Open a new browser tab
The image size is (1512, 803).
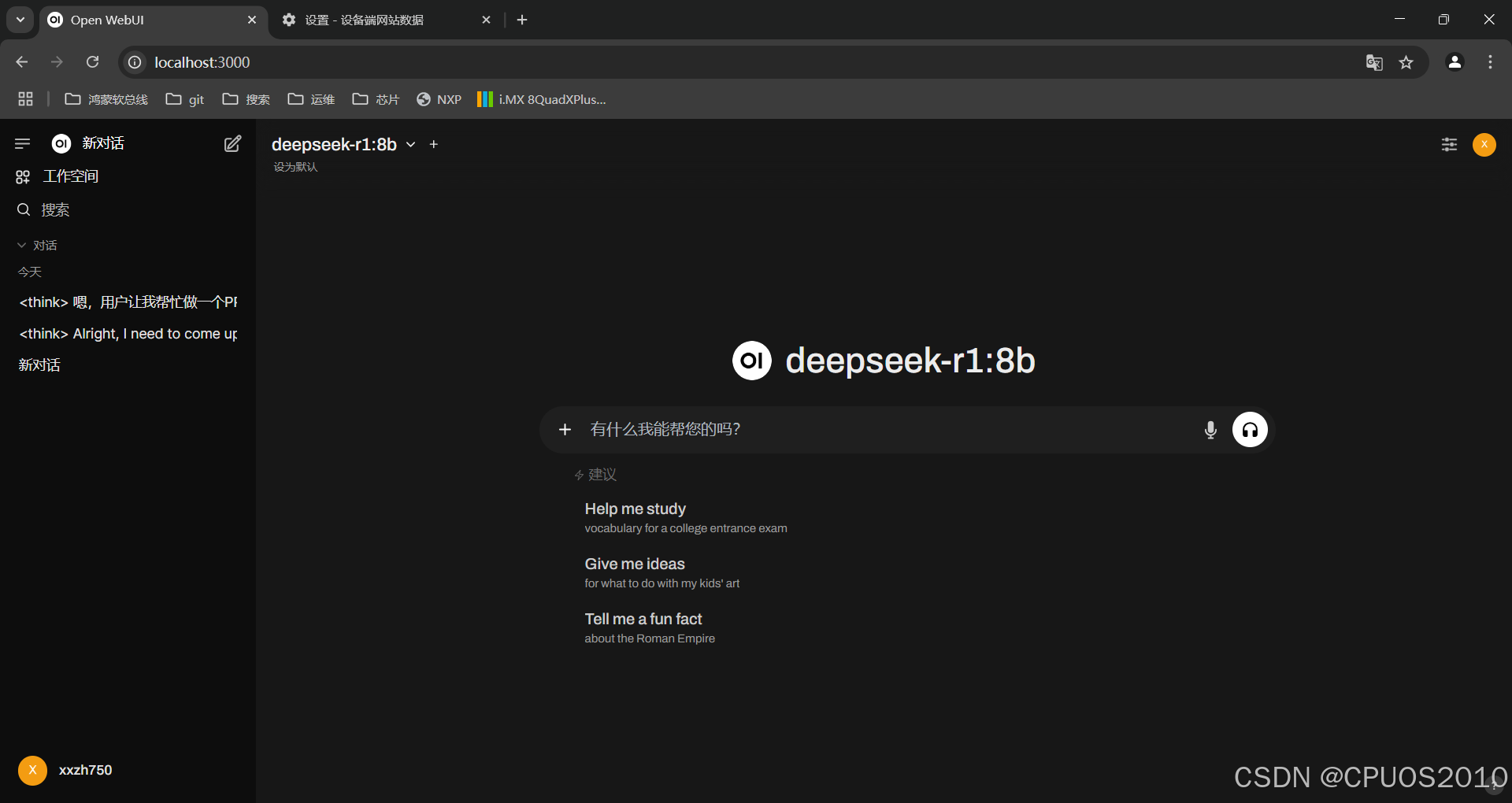(x=522, y=20)
